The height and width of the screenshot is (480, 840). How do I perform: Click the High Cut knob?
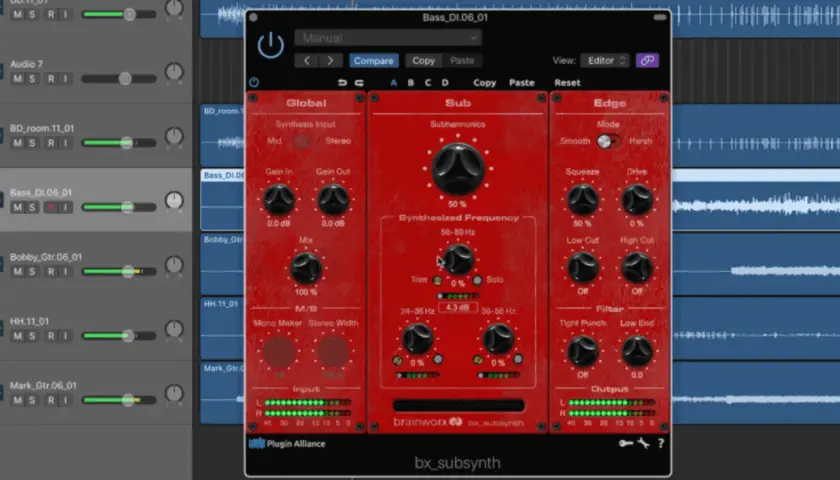(x=637, y=267)
